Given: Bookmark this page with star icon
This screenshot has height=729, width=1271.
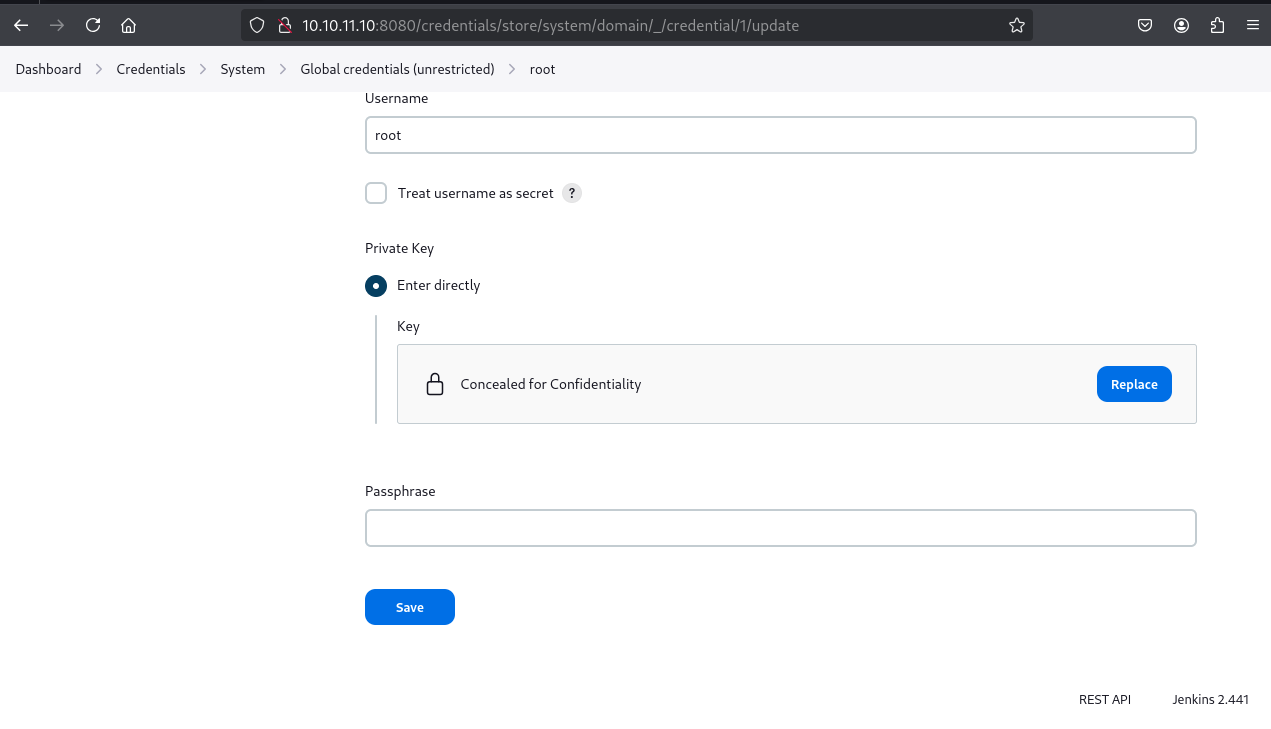Looking at the screenshot, I should [1016, 26].
